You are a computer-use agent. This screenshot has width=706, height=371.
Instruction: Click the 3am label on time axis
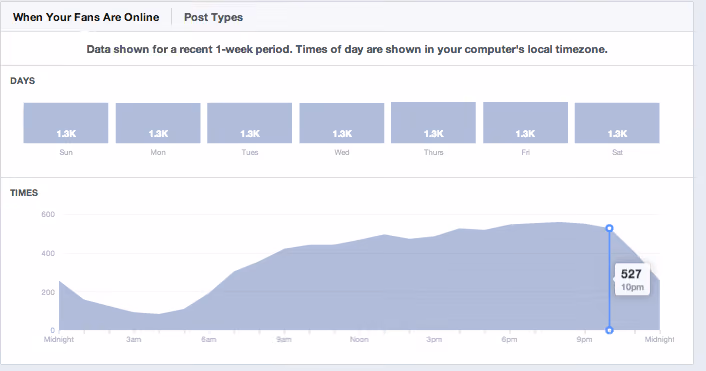[134, 339]
